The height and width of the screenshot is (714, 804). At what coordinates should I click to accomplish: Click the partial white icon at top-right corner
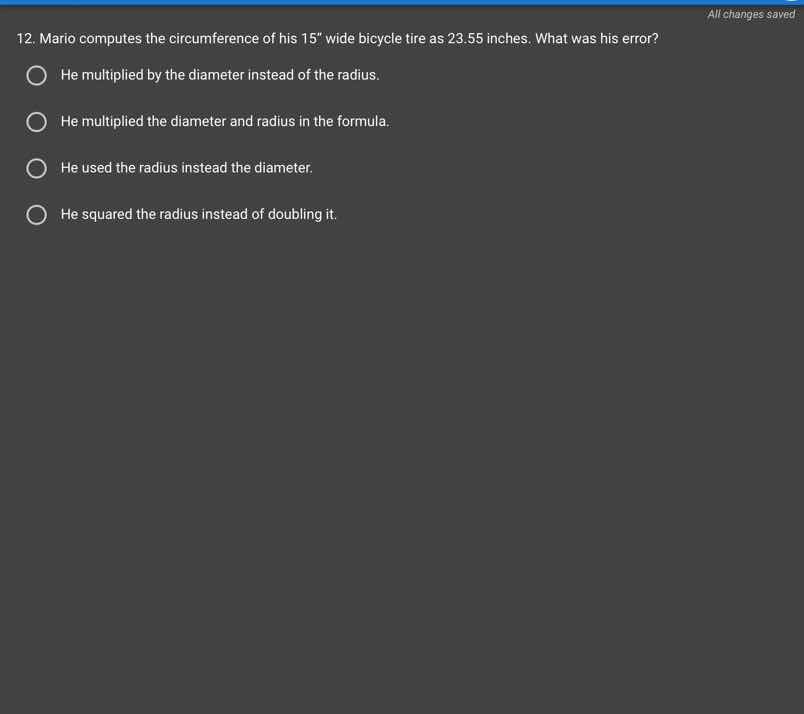[x=793, y=1]
